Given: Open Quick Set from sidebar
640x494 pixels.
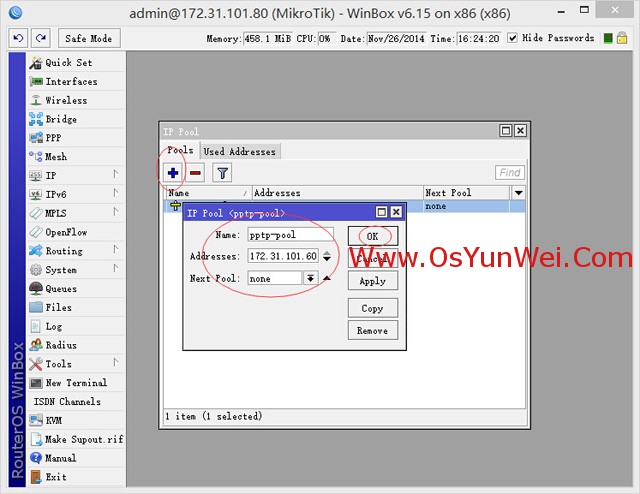Looking at the screenshot, I should coord(76,62).
